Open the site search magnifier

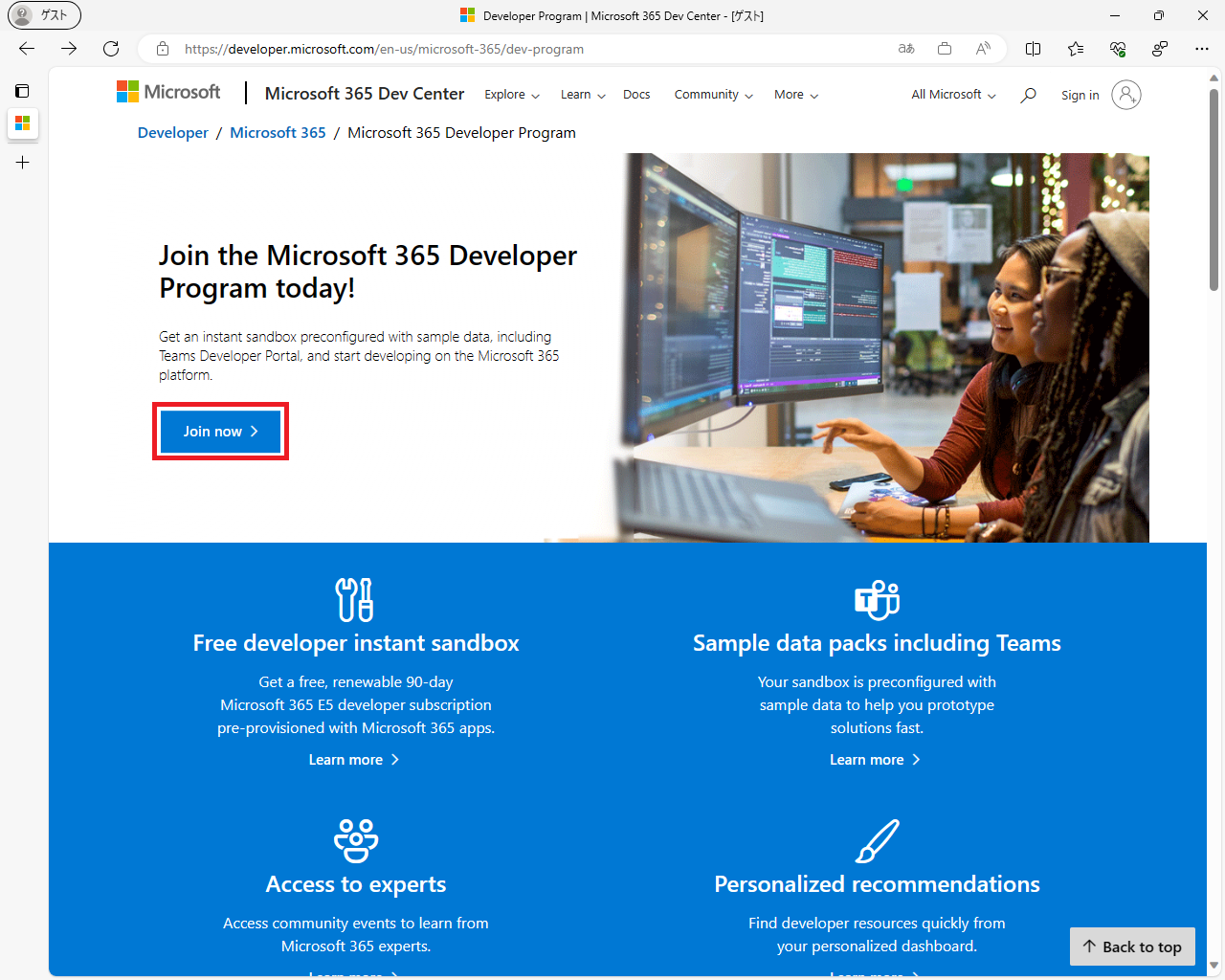(x=1029, y=95)
